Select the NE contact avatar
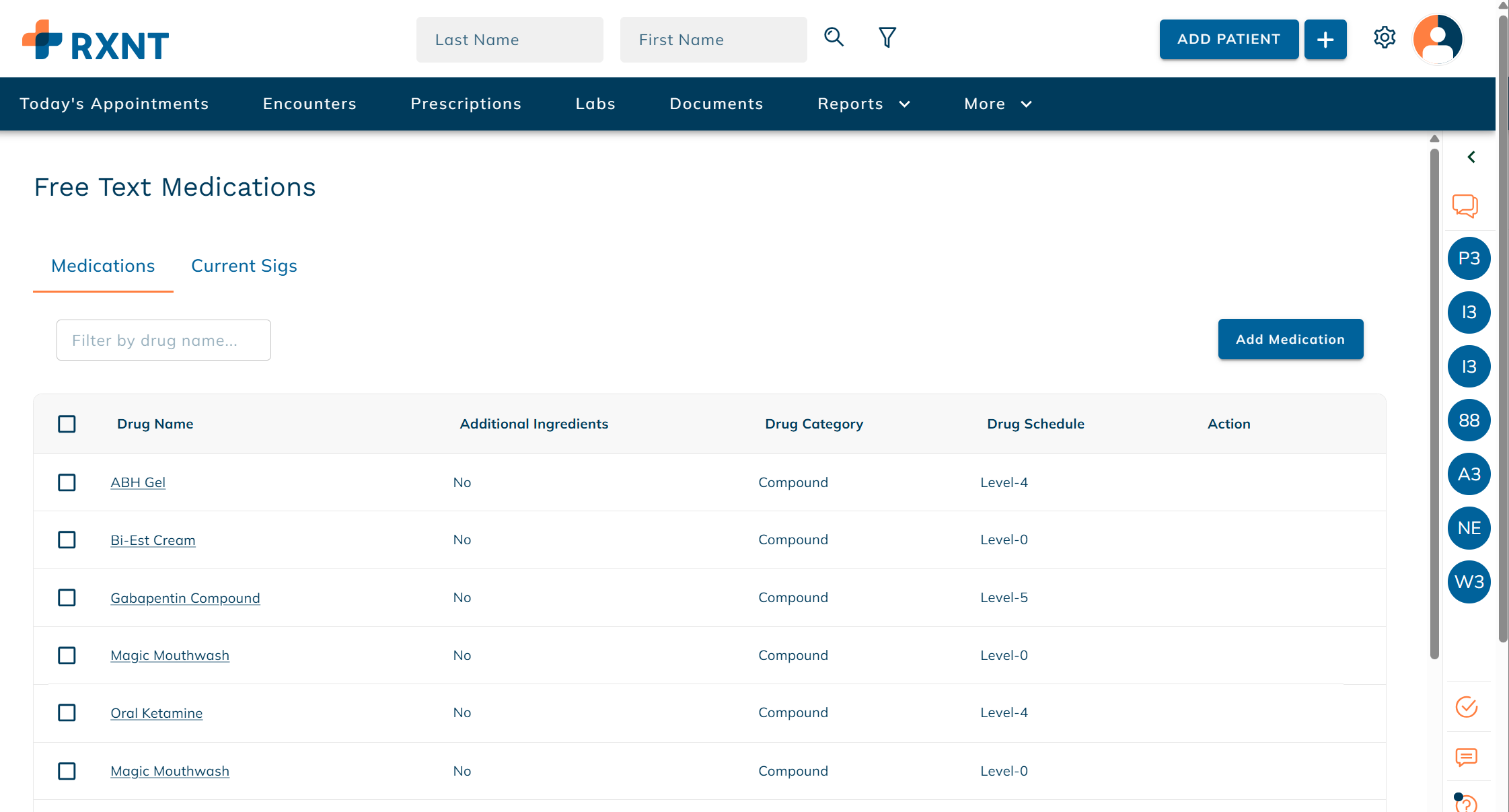Viewport: 1509px width, 812px height. click(1469, 527)
